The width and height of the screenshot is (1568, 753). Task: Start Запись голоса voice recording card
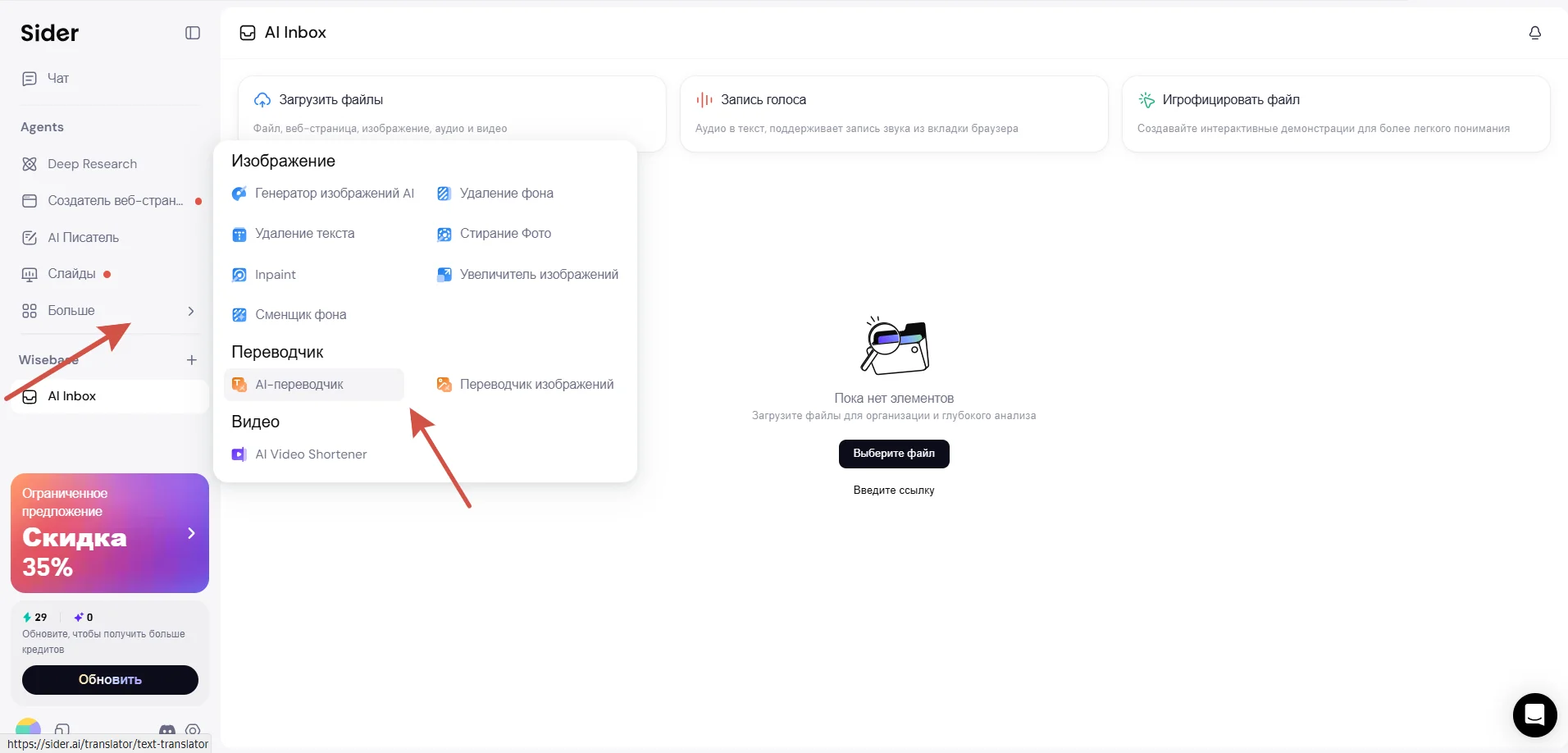point(894,114)
